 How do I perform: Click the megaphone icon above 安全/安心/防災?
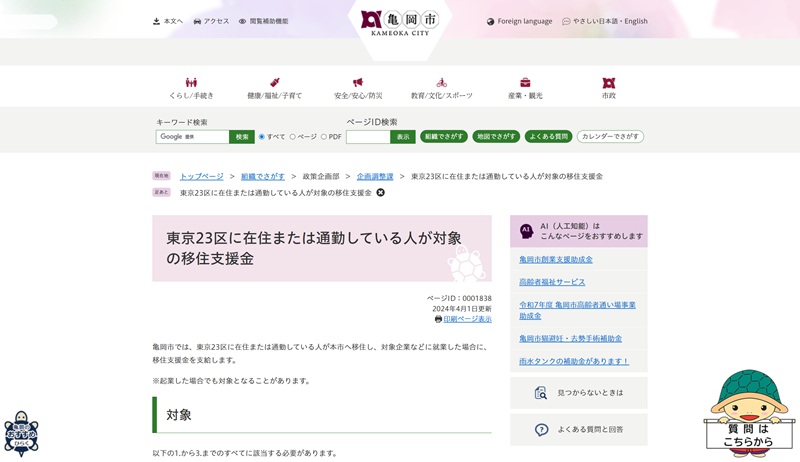click(x=358, y=83)
